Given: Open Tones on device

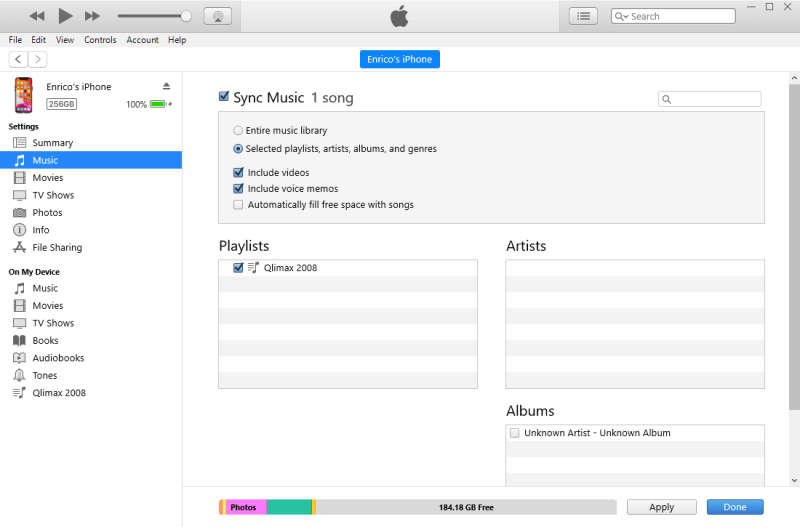Looking at the screenshot, I should click(x=91, y=375).
